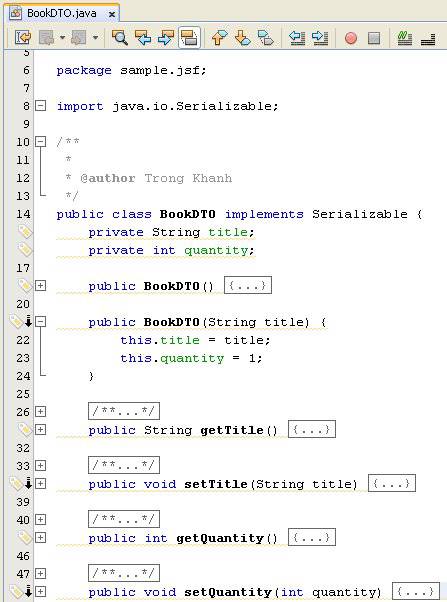Click the collapsed /**...*/ comment above getQuantity
The width and height of the screenshot is (447, 602).
click(124, 519)
